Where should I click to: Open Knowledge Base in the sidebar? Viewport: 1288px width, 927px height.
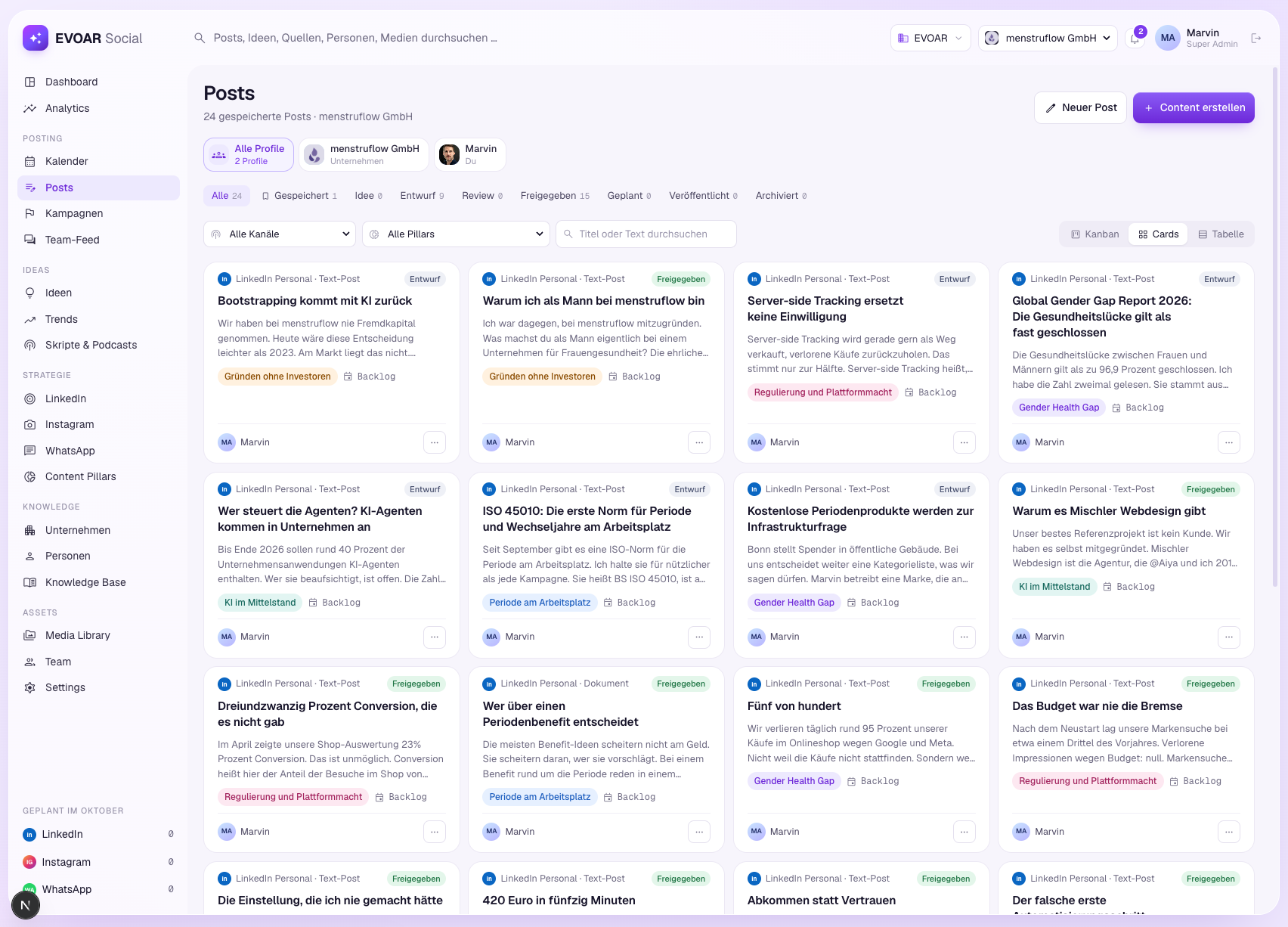point(98,582)
